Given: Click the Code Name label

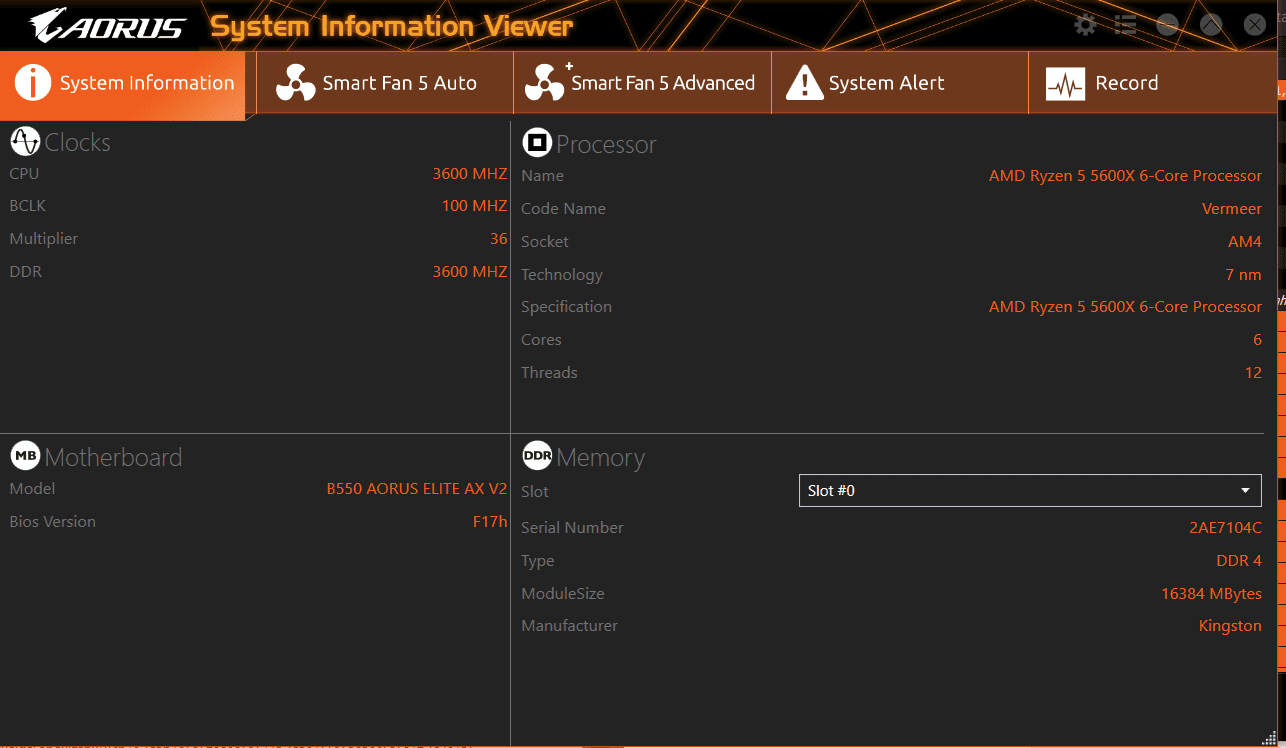Looking at the screenshot, I should coord(563,208).
